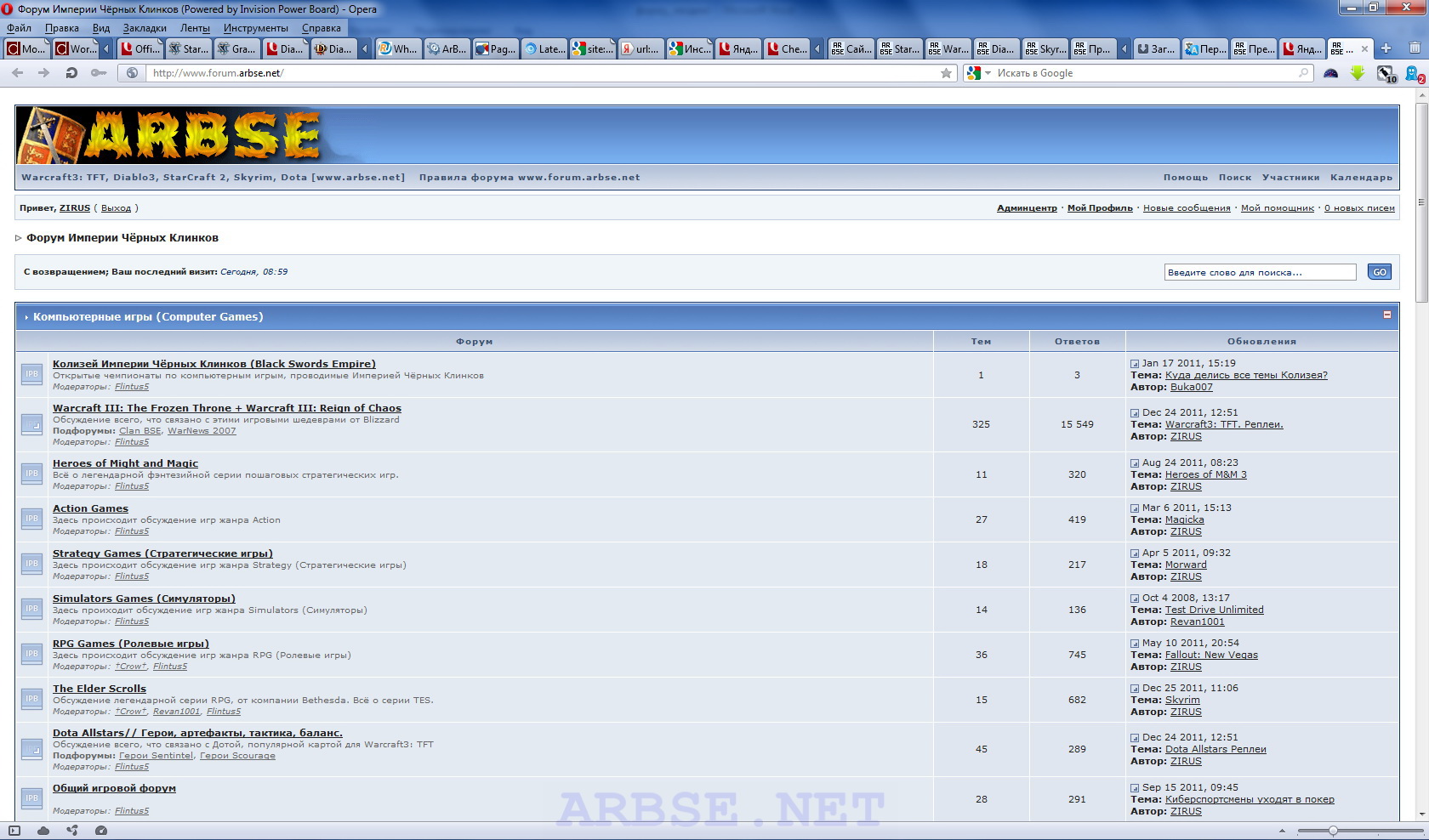Go forward with the browser forward arrow
Image resolution: width=1429 pixels, height=840 pixels.
[x=43, y=73]
